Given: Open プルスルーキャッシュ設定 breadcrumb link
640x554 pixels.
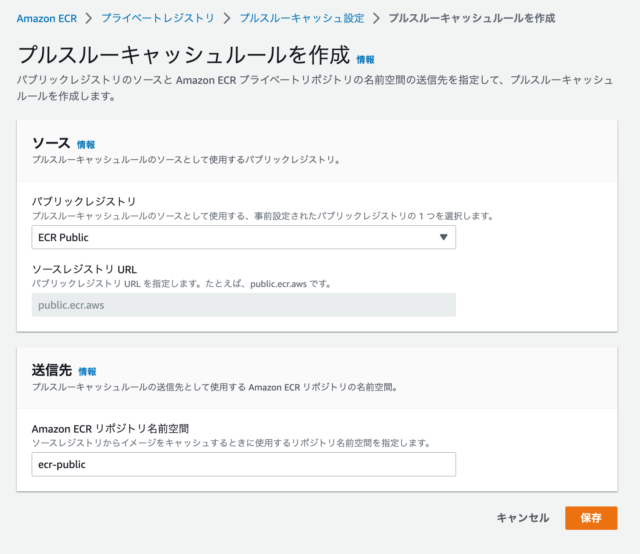Looking at the screenshot, I should [301, 18].
